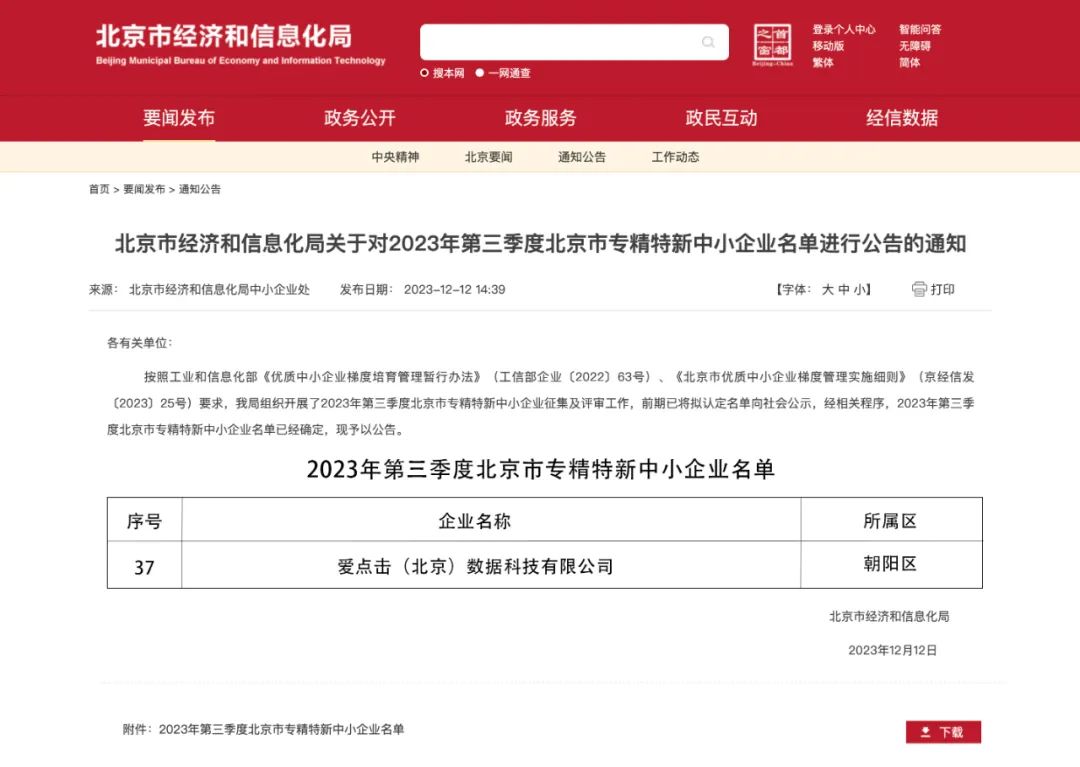This screenshot has height=767, width=1080.
Task: Switch to 简体 language version
Action: [x=909, y=63]
